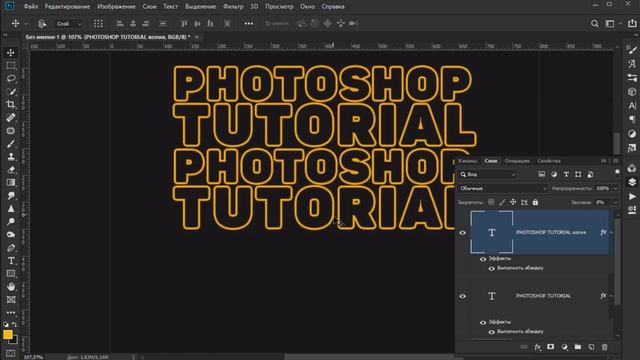Filter layers by type (T) icon
Screen dimensions: 640x360
coord(566,174)
